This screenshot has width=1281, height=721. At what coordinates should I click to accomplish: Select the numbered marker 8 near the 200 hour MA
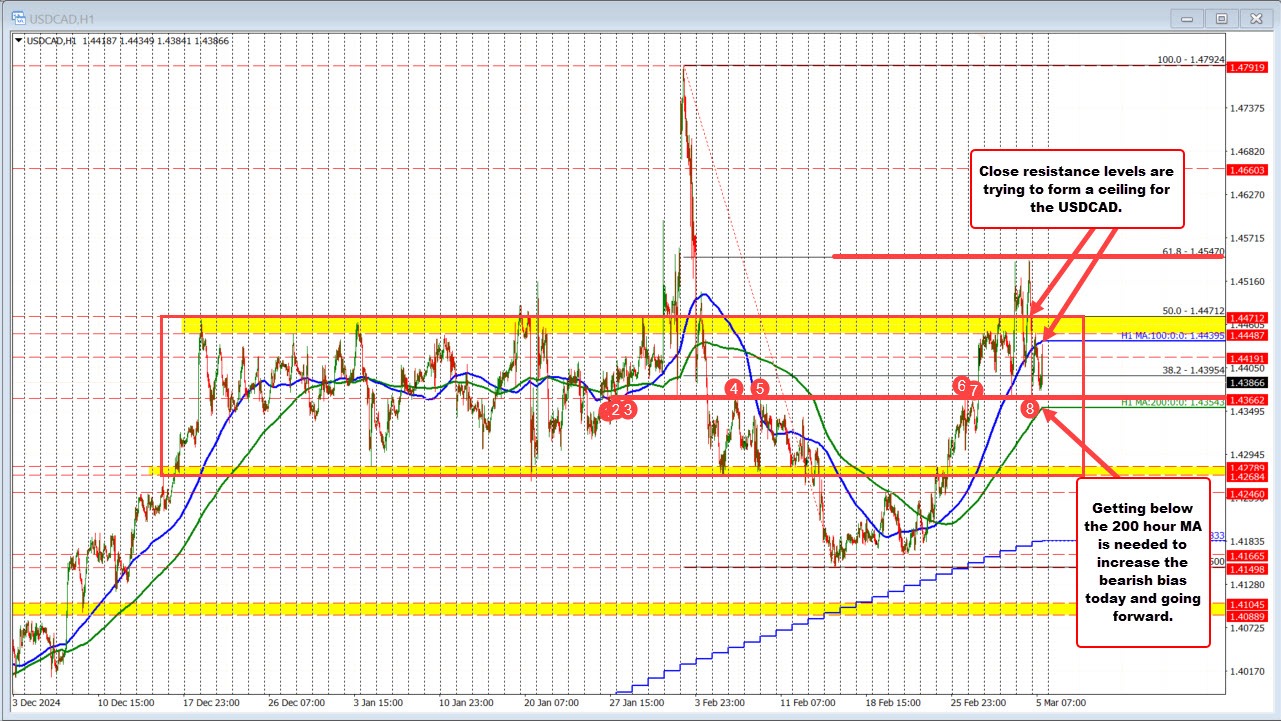pos(1031,408)
